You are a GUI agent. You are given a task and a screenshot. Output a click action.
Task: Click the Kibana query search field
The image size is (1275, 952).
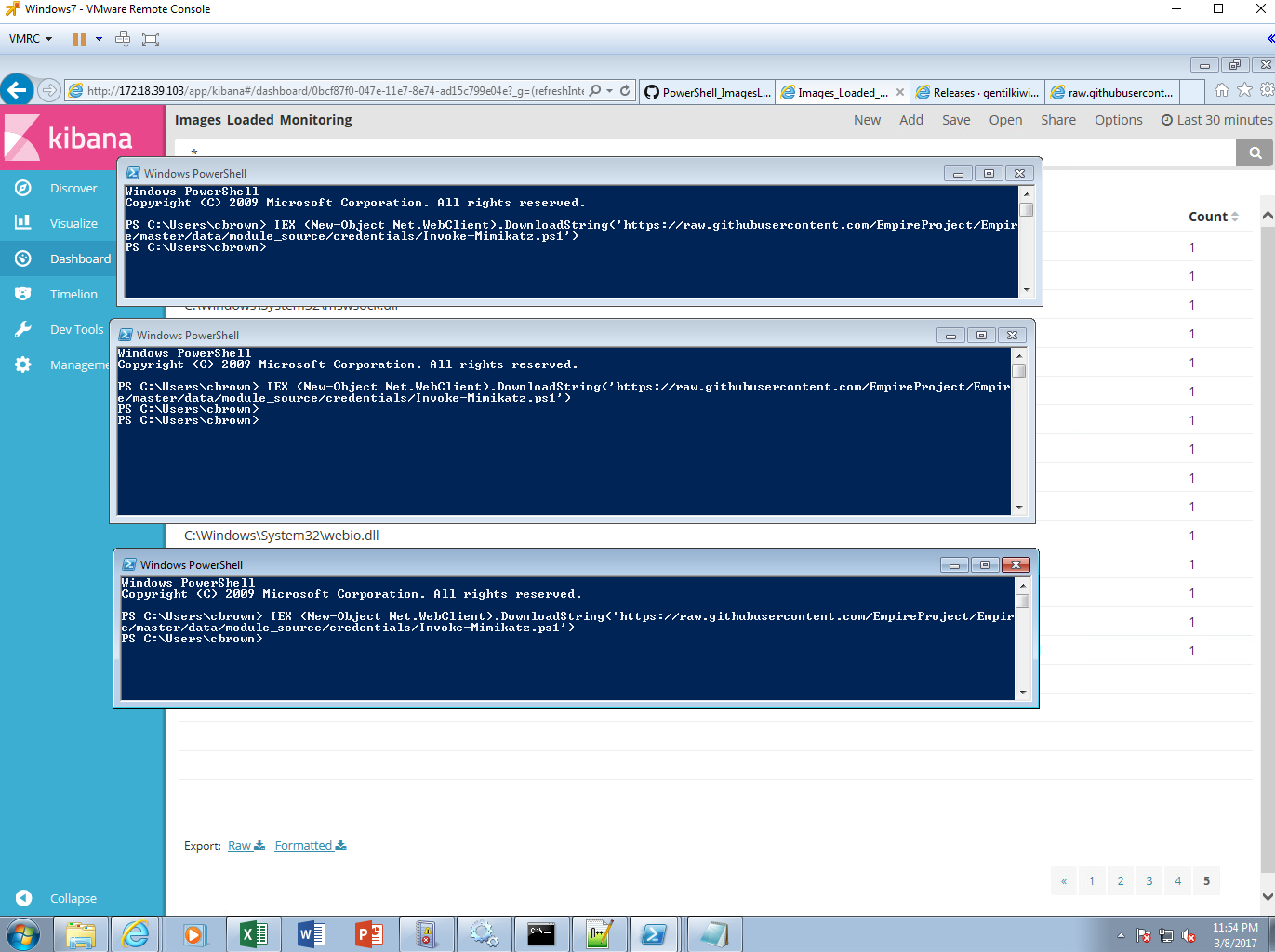point(705,152)
